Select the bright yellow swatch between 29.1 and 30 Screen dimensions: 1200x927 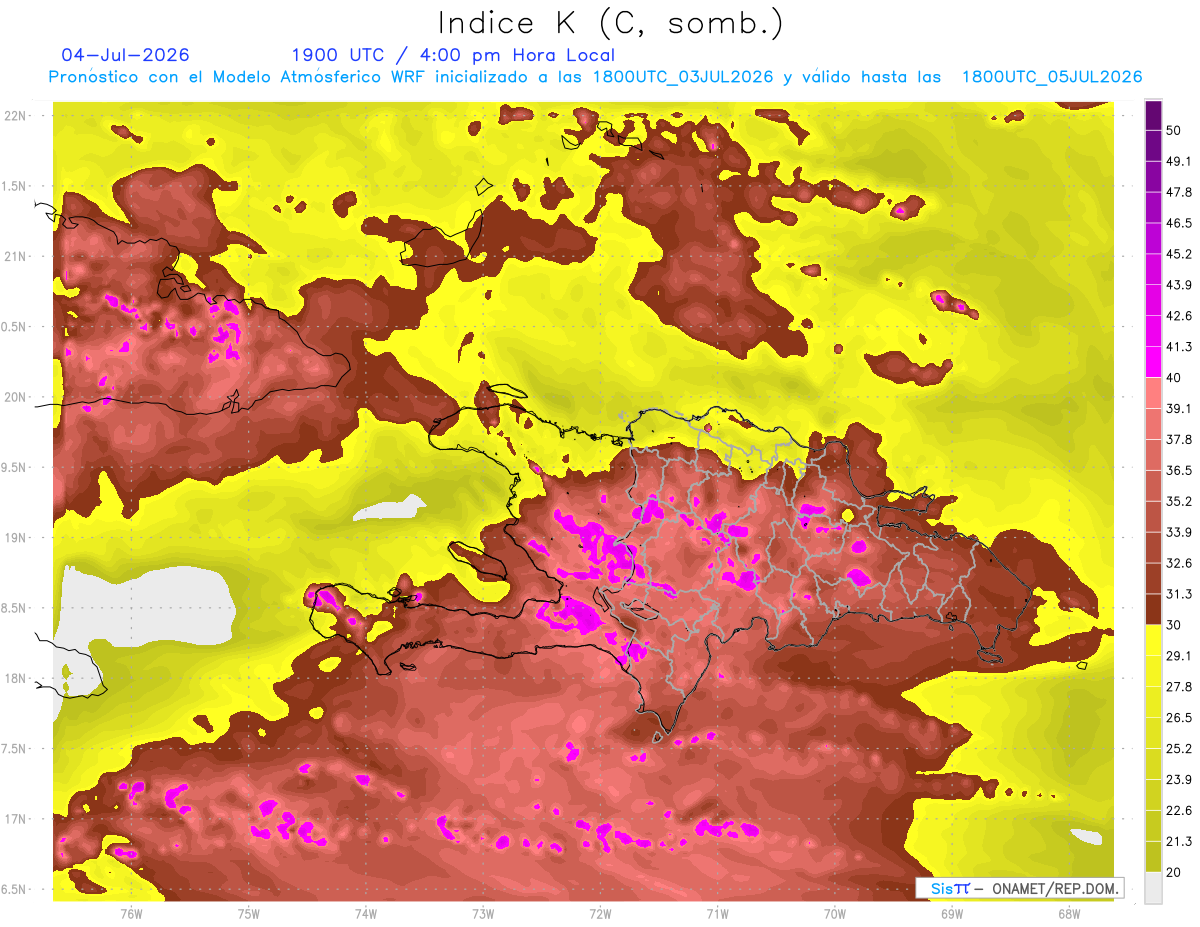1153,640
